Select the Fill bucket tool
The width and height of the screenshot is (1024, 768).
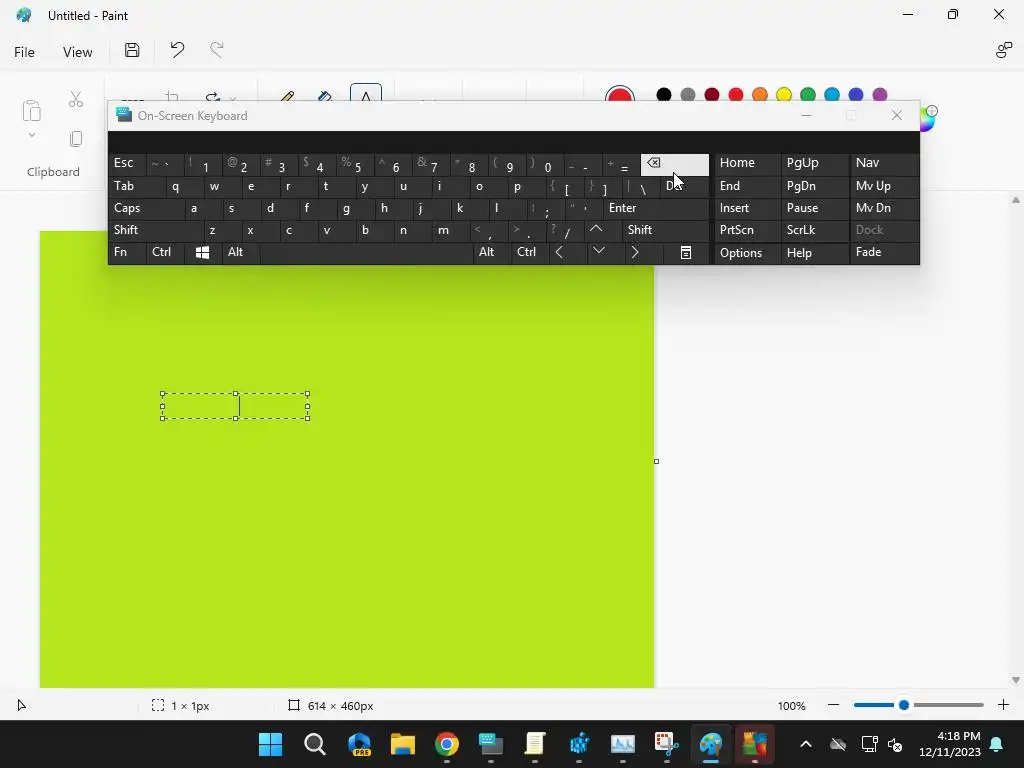325,97
